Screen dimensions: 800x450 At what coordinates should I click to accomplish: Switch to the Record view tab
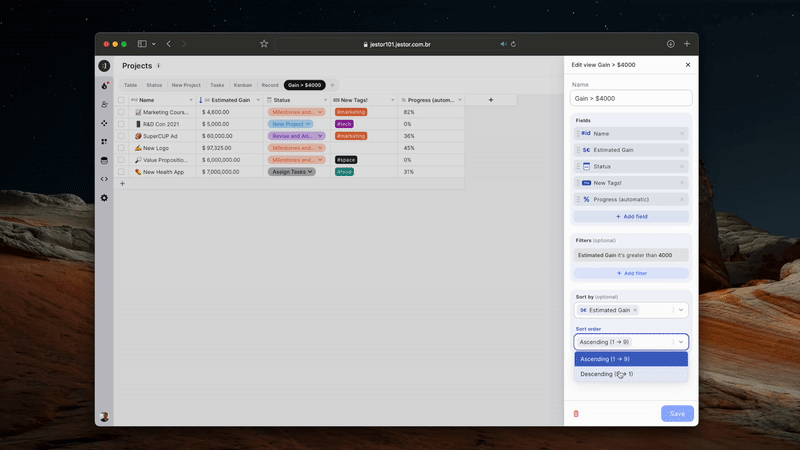pyautogui.click(x=270, y=85)
